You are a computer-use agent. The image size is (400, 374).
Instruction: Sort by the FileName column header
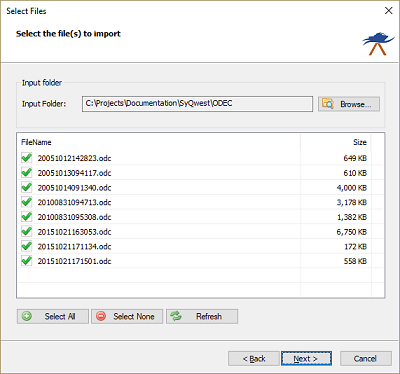click(159, 142)
